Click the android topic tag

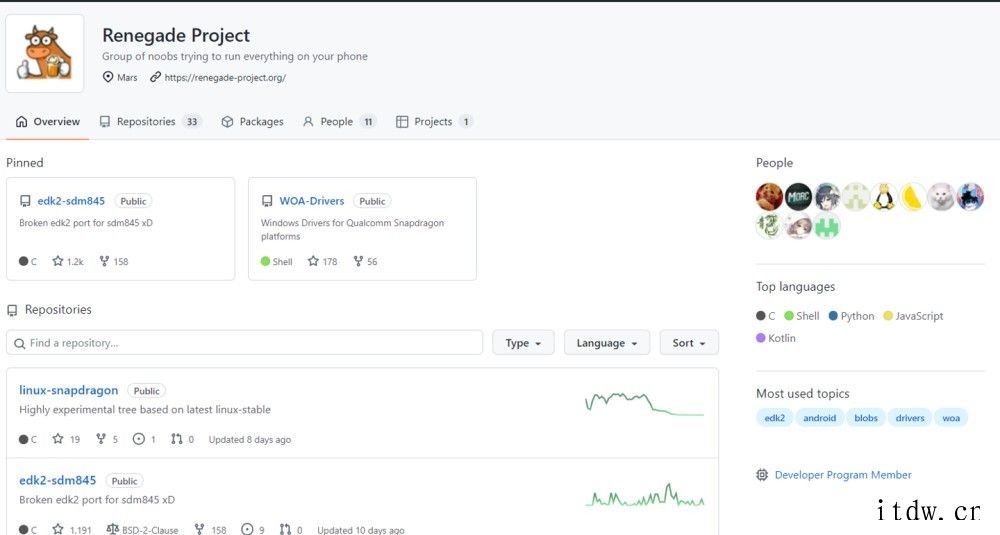(820, 418)
